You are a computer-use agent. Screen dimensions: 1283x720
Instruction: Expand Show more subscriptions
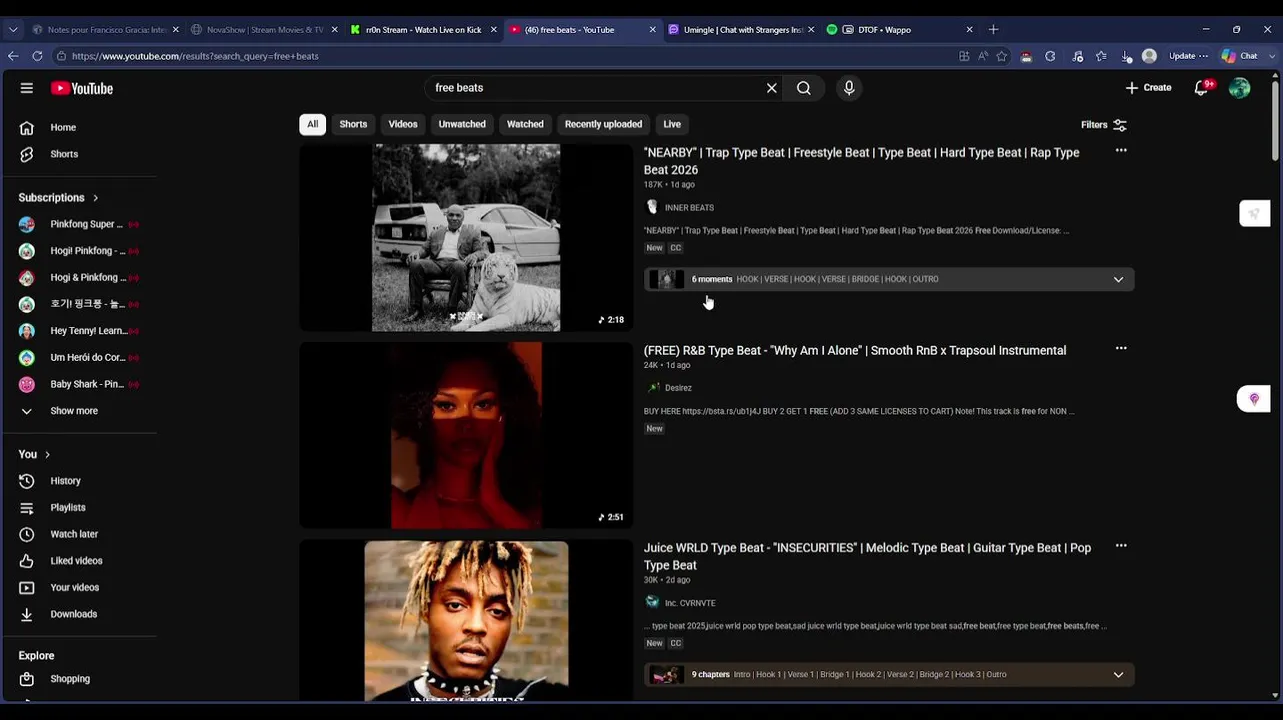point(74,411)
